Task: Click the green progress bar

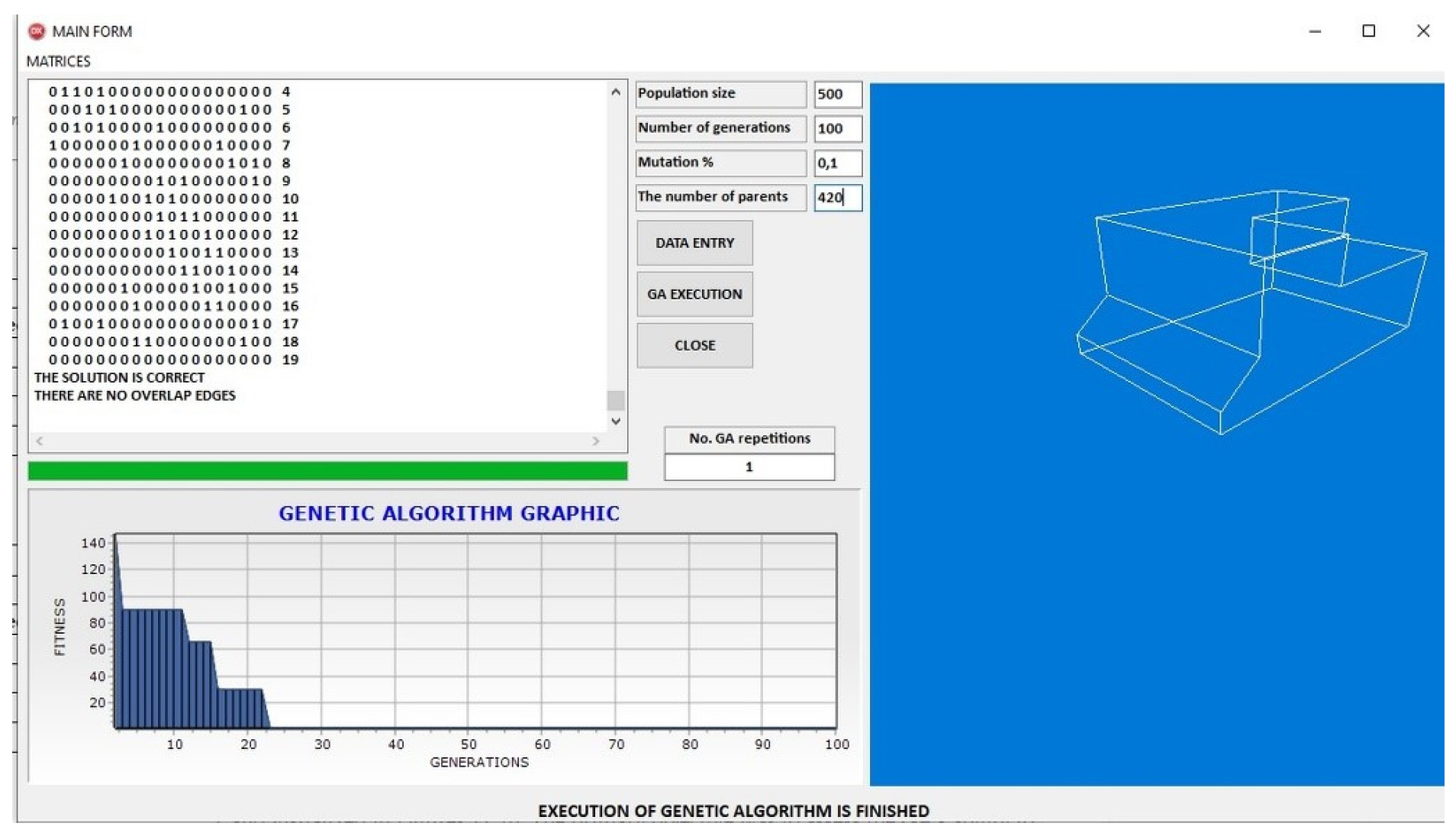Action: (x=327, y=470)
